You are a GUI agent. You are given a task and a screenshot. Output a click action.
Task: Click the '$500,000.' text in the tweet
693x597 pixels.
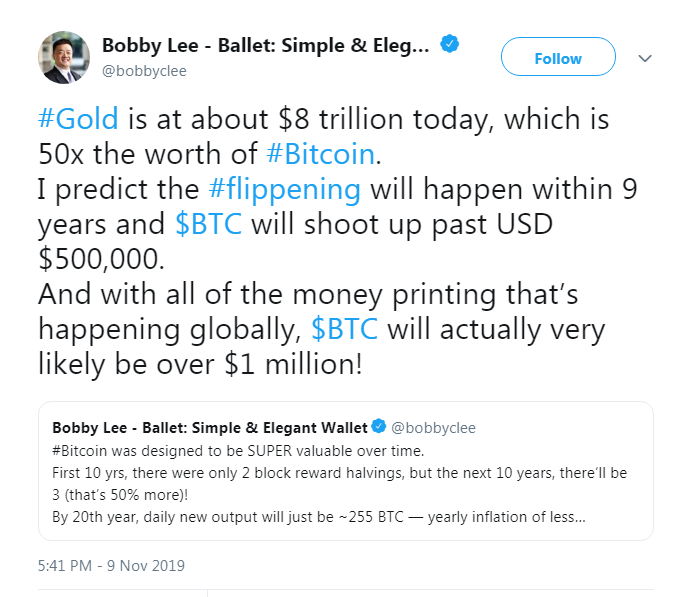click(x=101, y=259)
